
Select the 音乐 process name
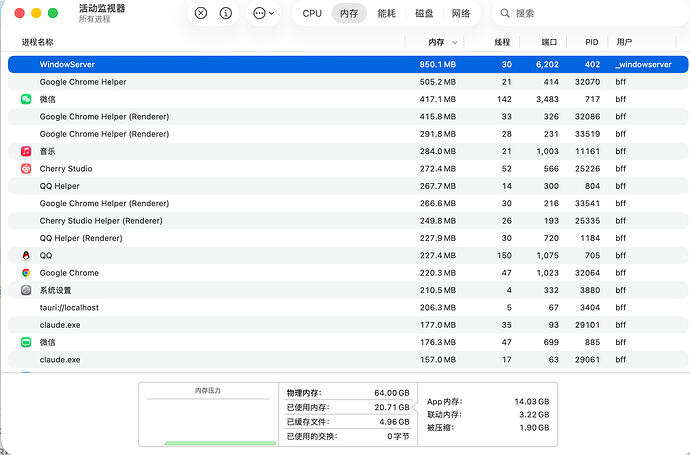coord(48,151)
